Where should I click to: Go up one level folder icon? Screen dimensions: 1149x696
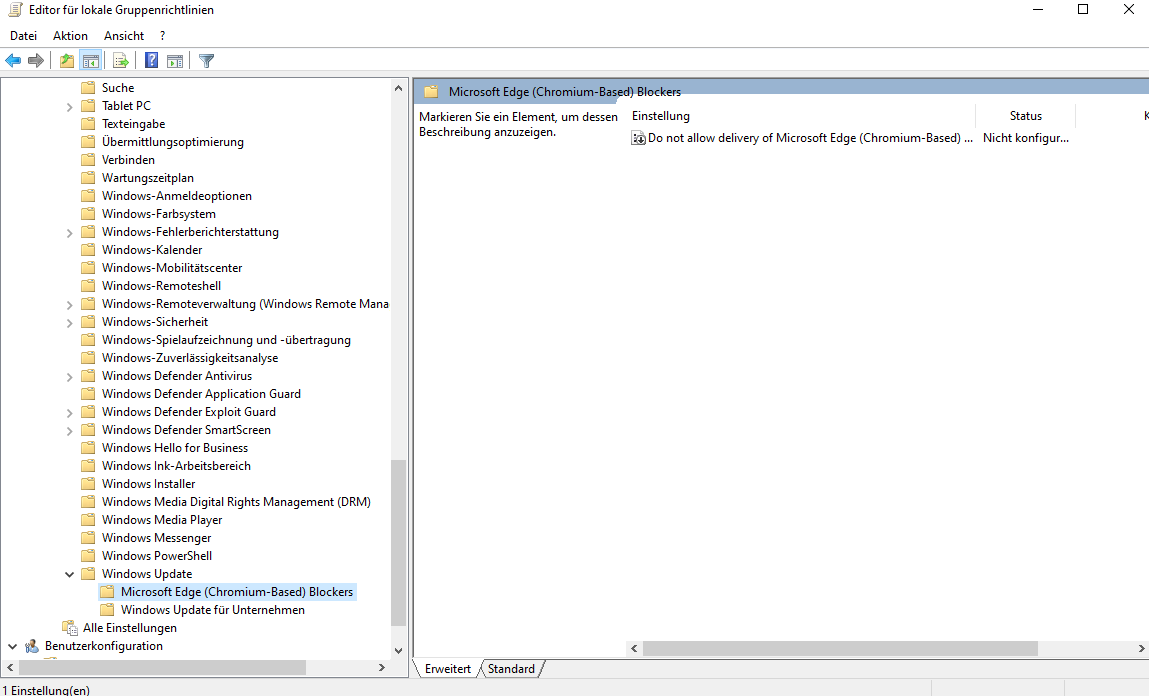coord(67,61)
